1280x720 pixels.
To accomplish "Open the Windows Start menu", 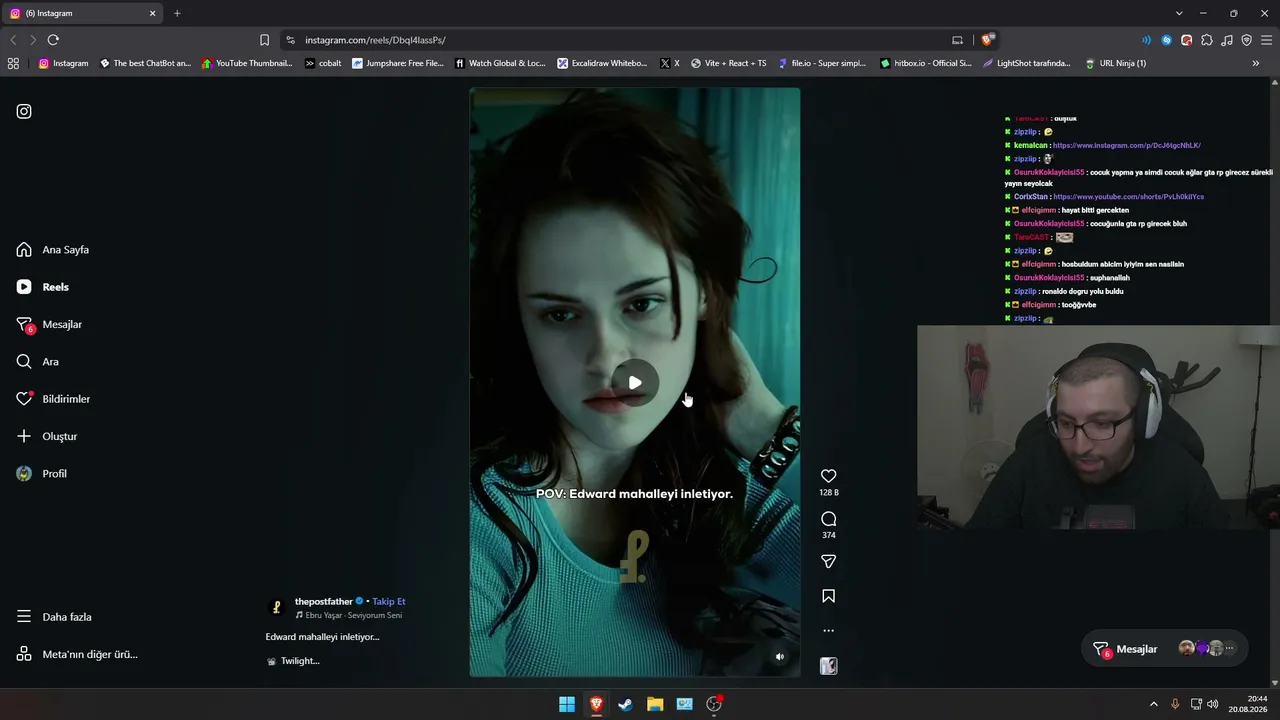I will tap(567, 704).
